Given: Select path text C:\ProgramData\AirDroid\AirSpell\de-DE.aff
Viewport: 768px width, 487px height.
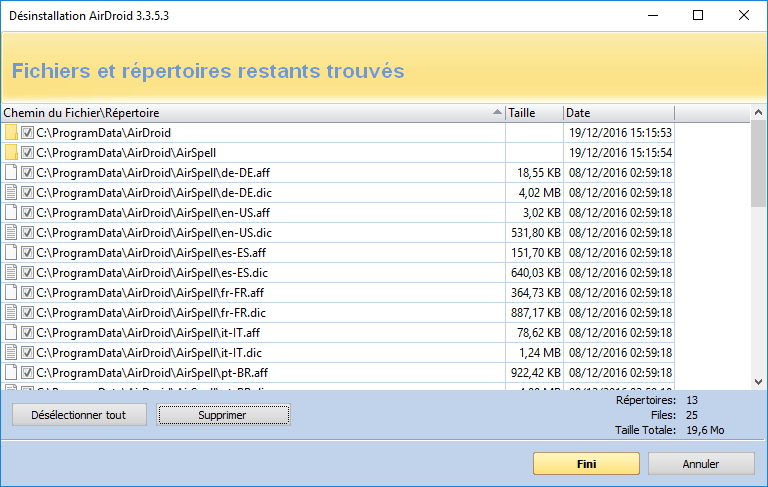Looking at the screenshot, I should point(153,172).
